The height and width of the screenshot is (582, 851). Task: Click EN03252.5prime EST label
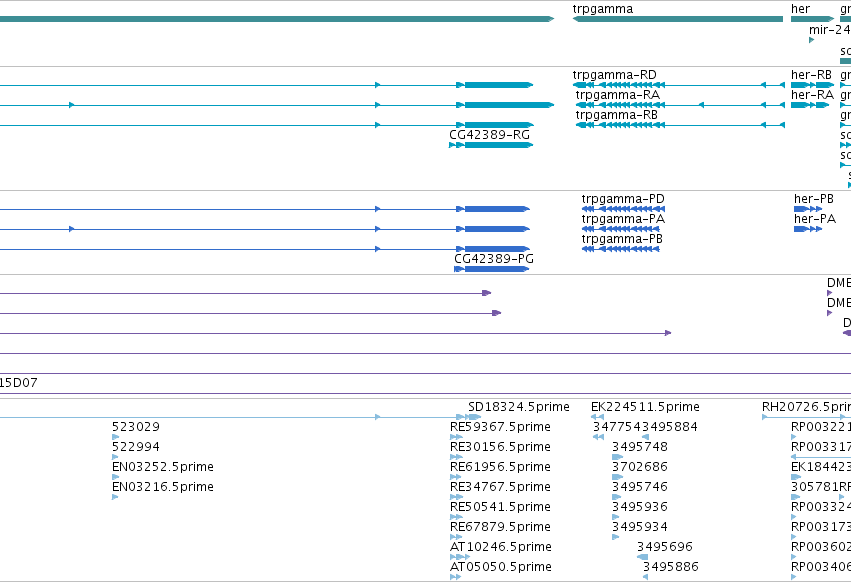click(x=163, y=466)
